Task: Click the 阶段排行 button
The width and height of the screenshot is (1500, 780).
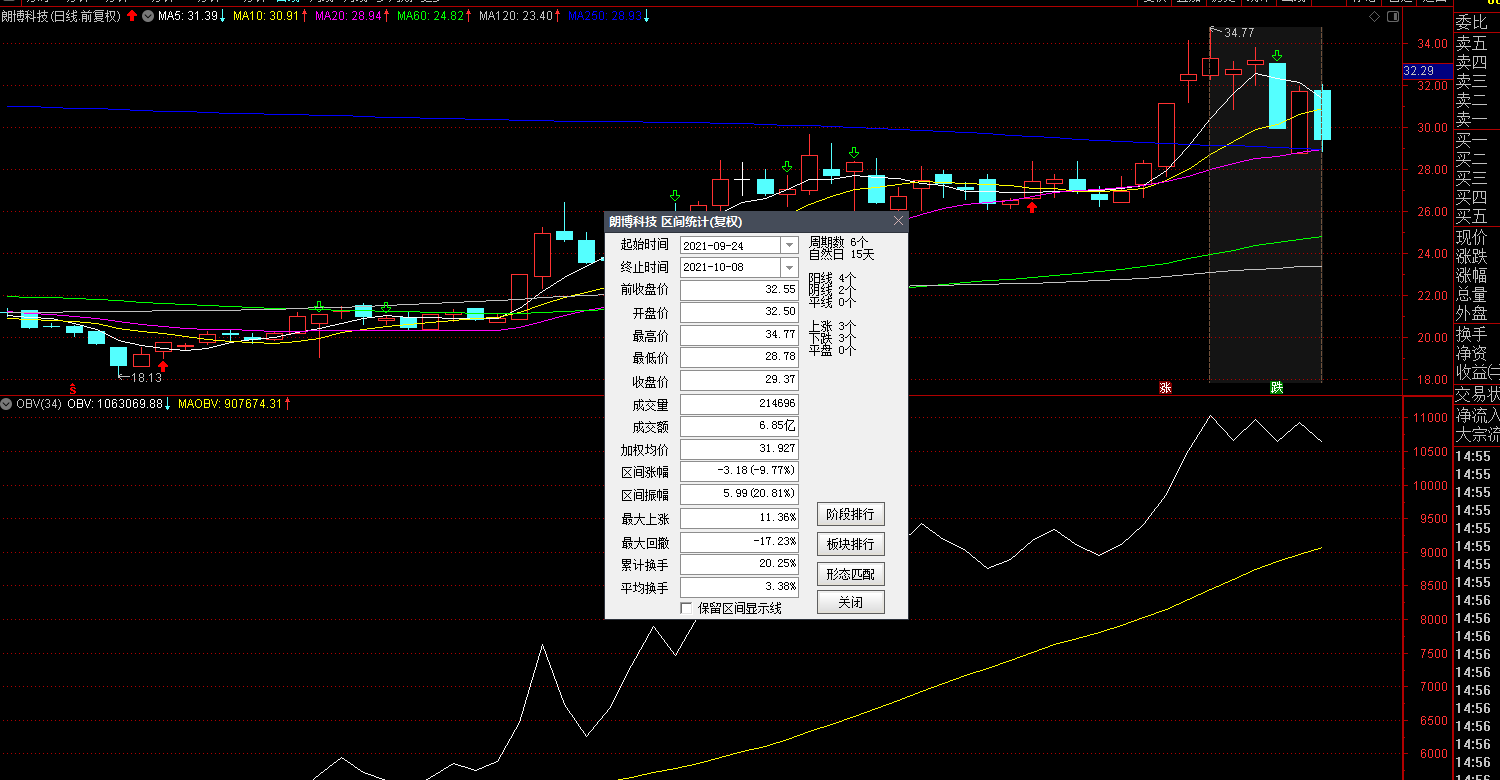Action: tap(851, 515)
